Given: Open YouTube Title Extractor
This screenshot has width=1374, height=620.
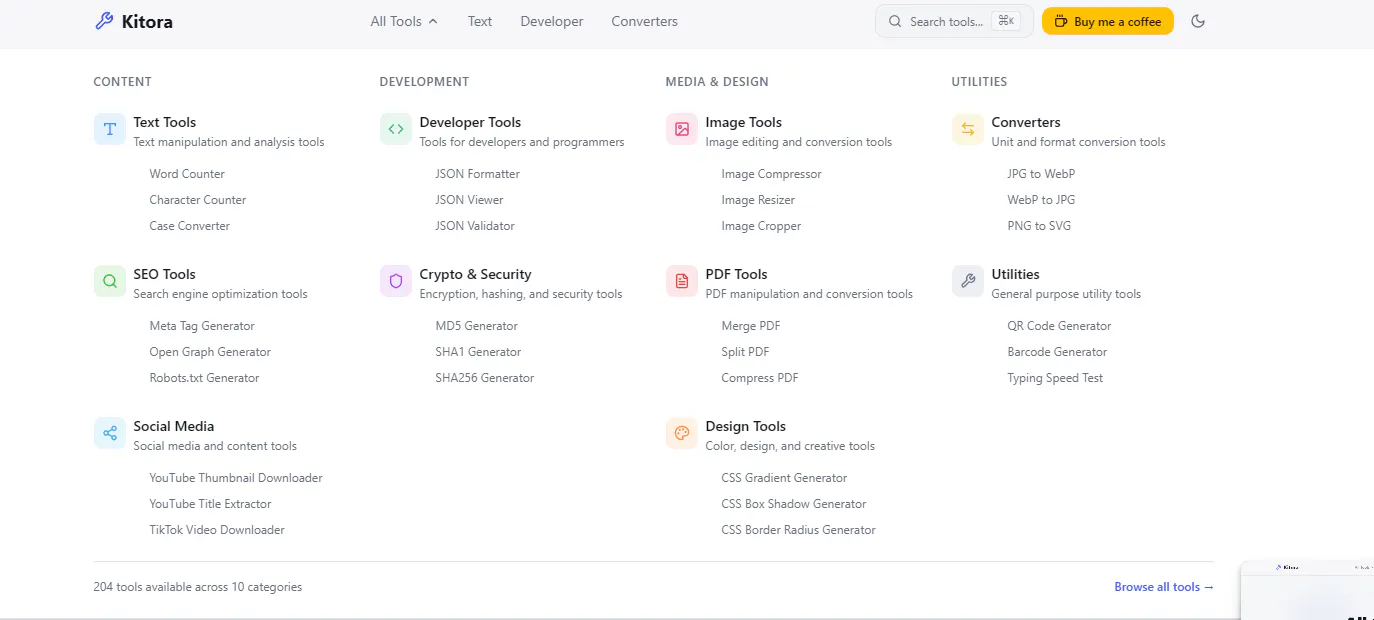Looking at the screenshot, I should pos(210,504).
